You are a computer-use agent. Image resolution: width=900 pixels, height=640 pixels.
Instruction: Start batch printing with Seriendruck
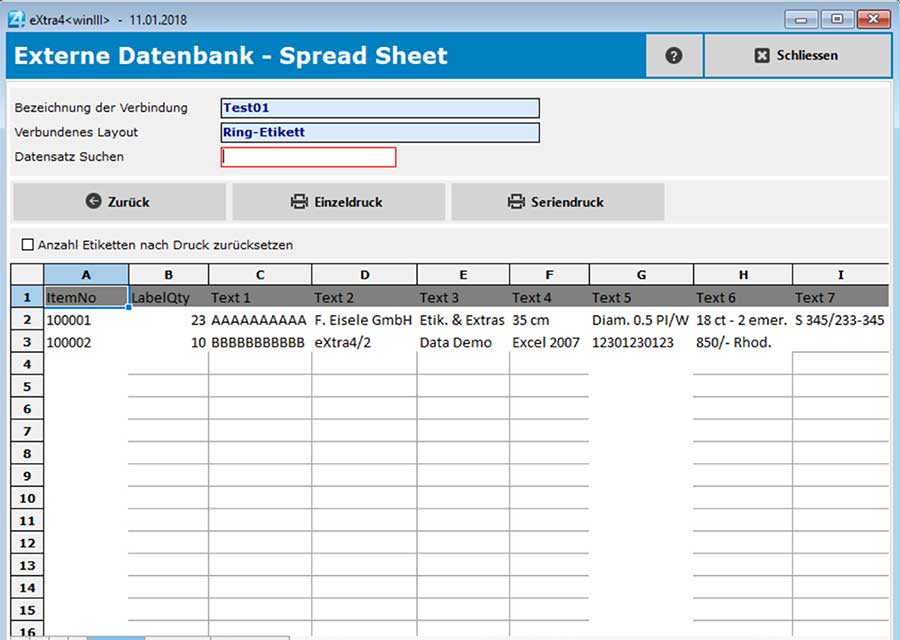coord(558,202)
